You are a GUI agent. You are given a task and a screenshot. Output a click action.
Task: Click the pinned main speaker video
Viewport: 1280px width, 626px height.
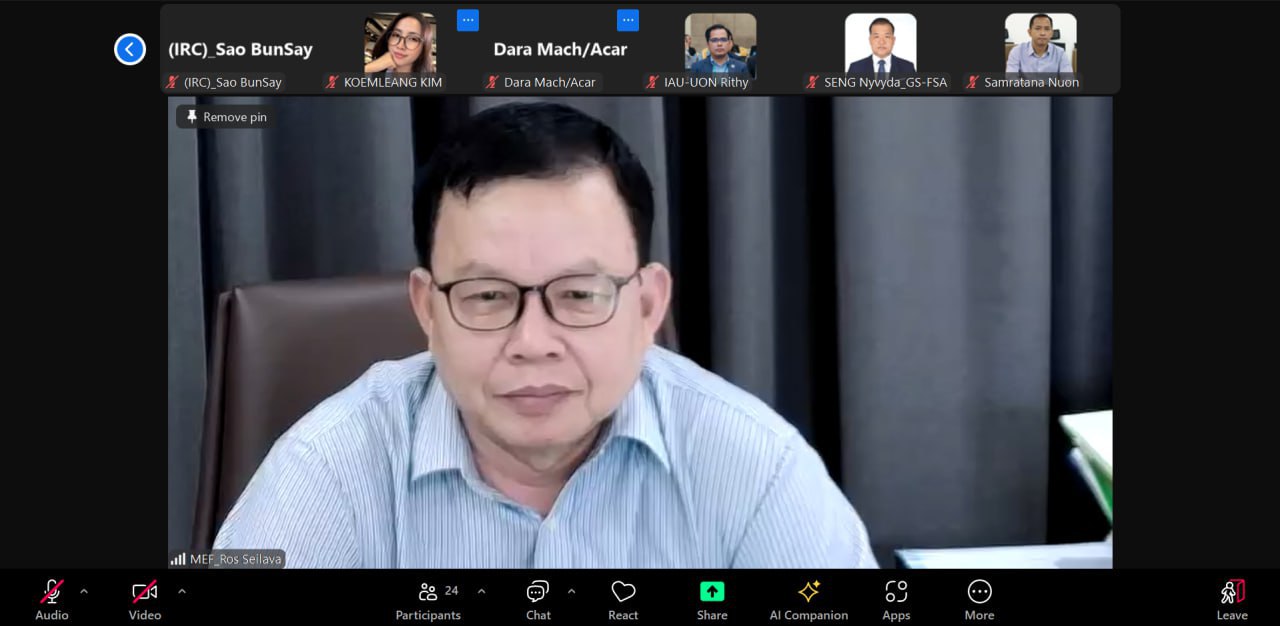pyautogui.click(x=640, y=332)
